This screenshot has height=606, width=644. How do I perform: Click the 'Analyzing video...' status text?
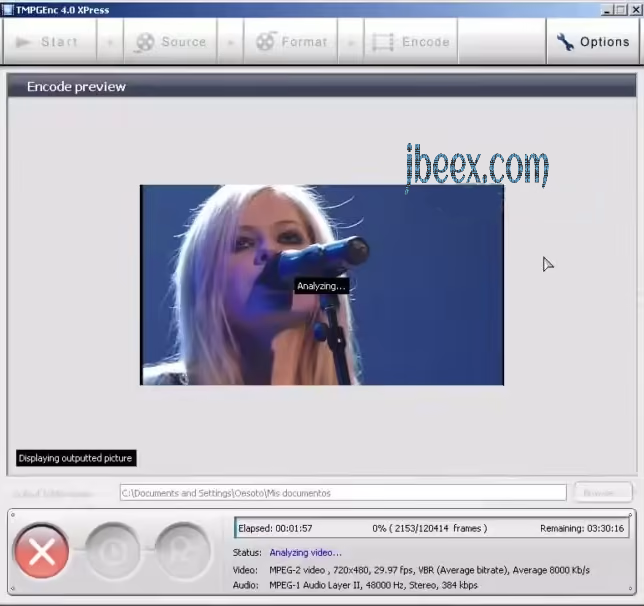pos(305,553)
